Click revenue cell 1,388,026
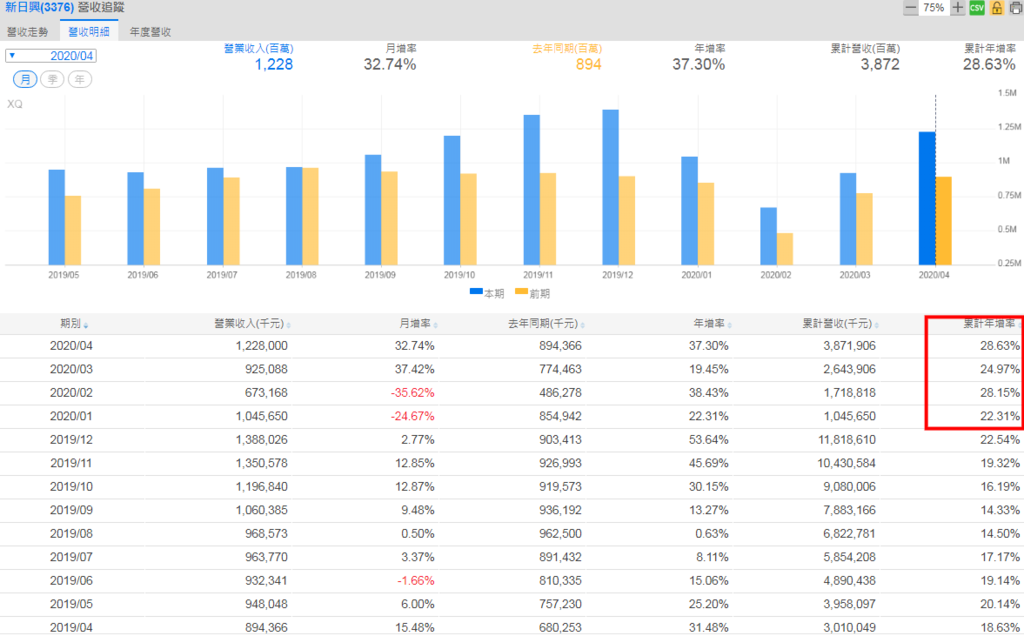The image size is (1024, 636). click(261, 440)
